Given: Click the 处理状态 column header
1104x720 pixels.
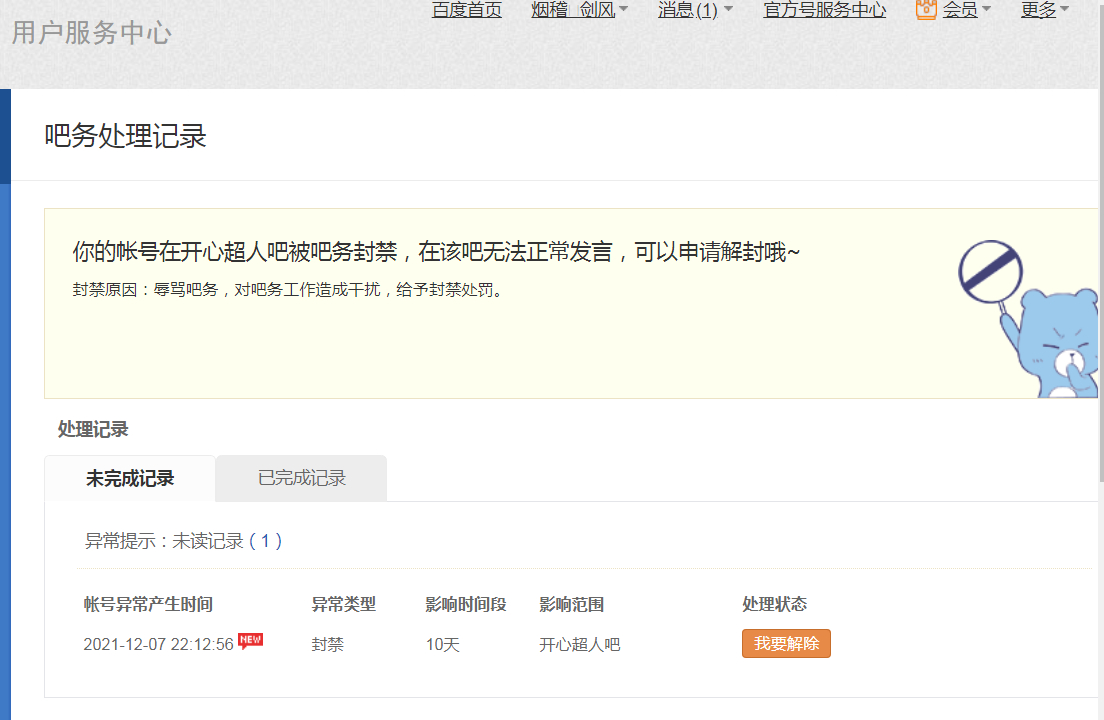Looking at the screenshot, I should tap(774, 604).
